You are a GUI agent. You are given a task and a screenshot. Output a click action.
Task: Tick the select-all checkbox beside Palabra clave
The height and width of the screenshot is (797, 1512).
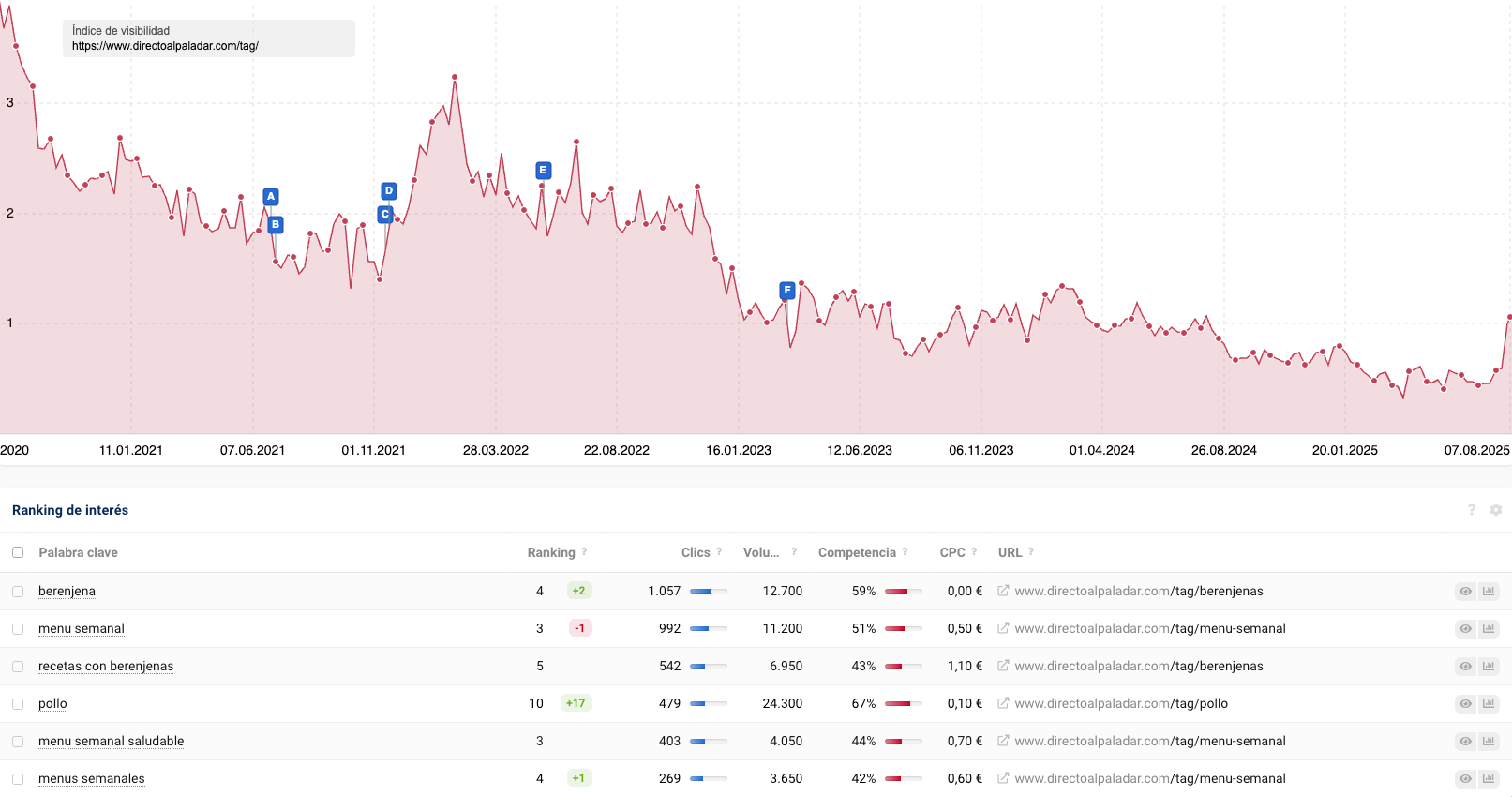click(18, 552)
